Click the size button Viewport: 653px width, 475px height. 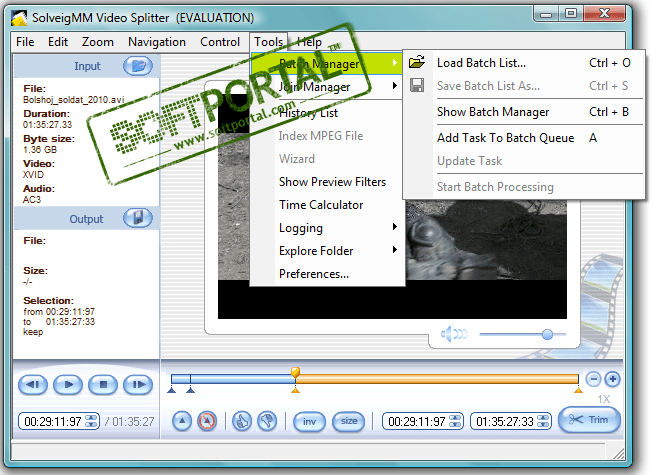tap(349, 421)
